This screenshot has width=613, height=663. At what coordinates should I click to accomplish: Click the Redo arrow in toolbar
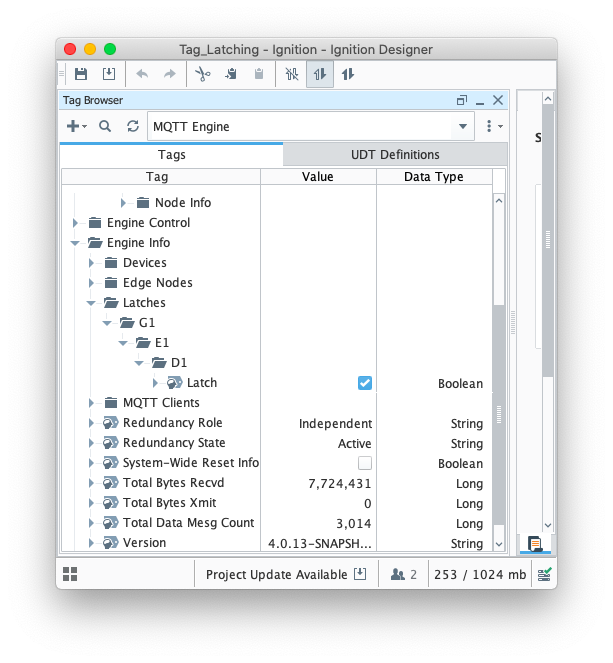point(170,74)
